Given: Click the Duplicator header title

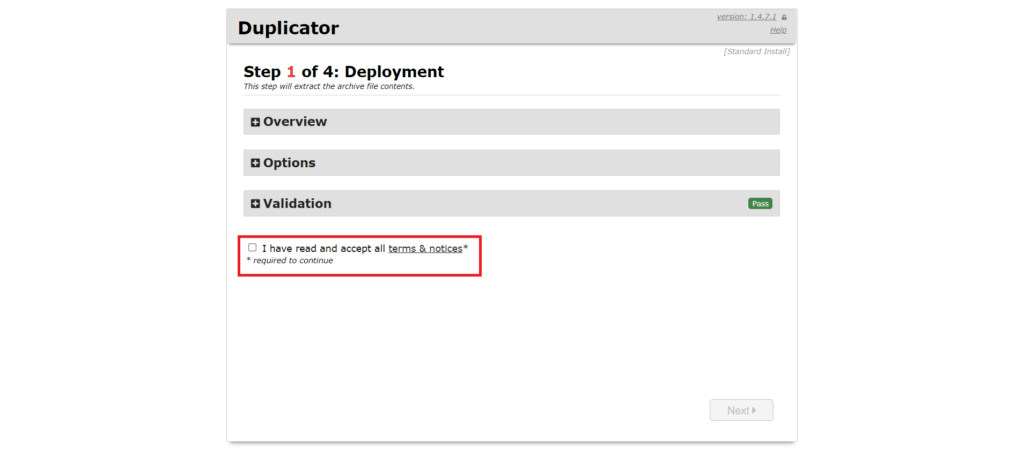Looking at the screenshot, I should coord(288,28).
